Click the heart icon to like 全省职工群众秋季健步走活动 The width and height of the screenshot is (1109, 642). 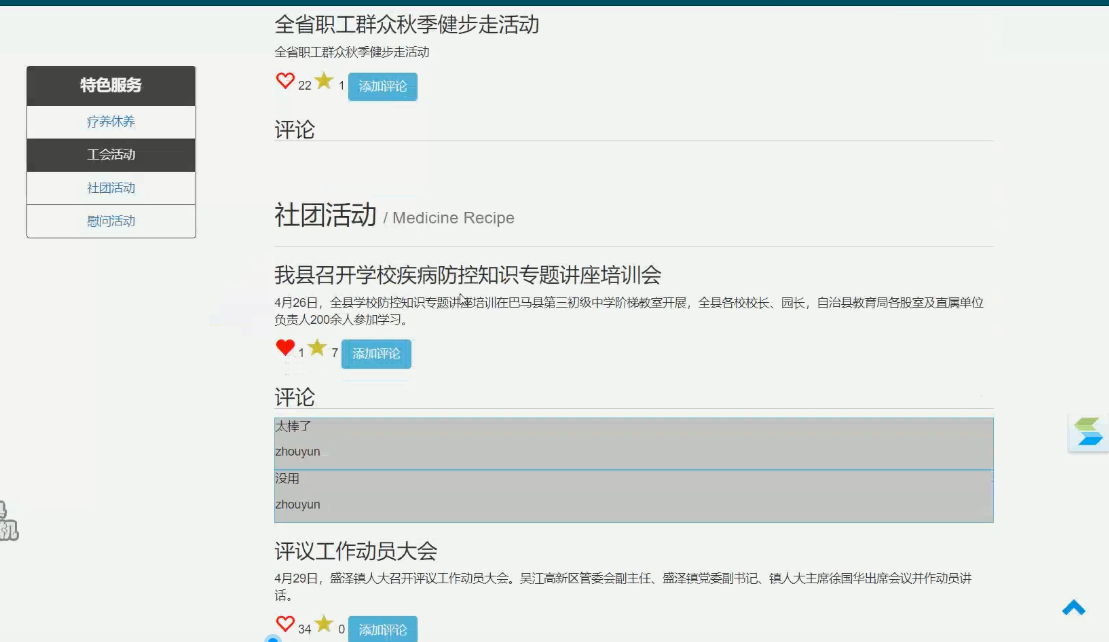coord(284,80)
